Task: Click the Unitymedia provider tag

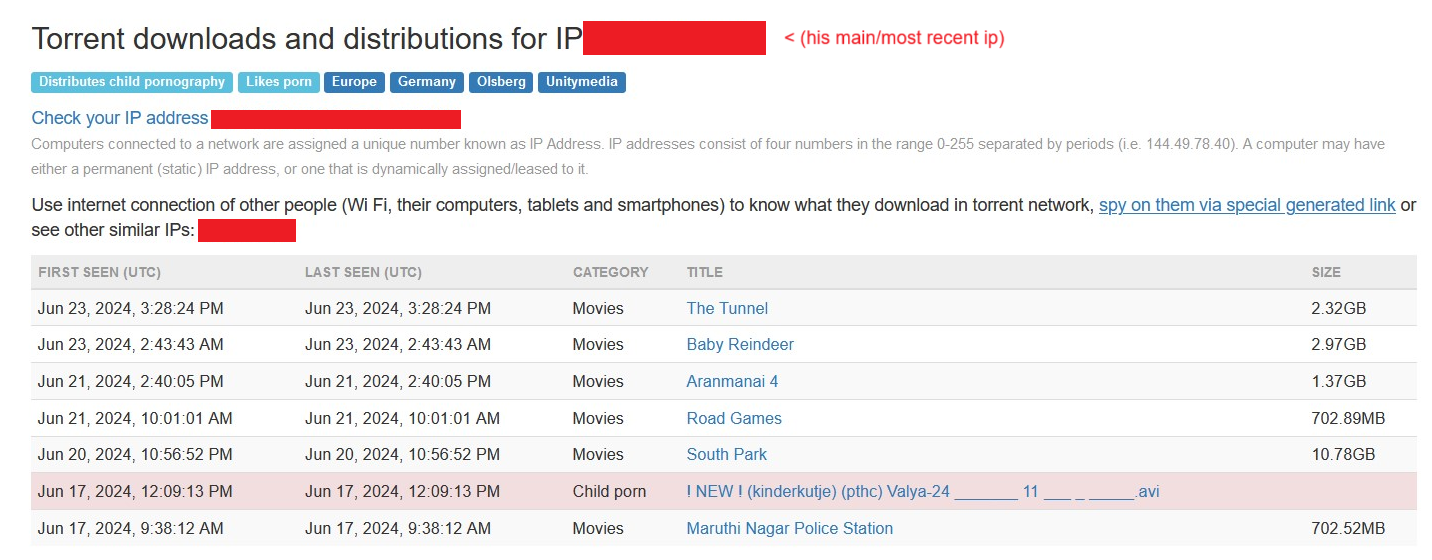Action: pyautogui.click(x=581, y=82)
